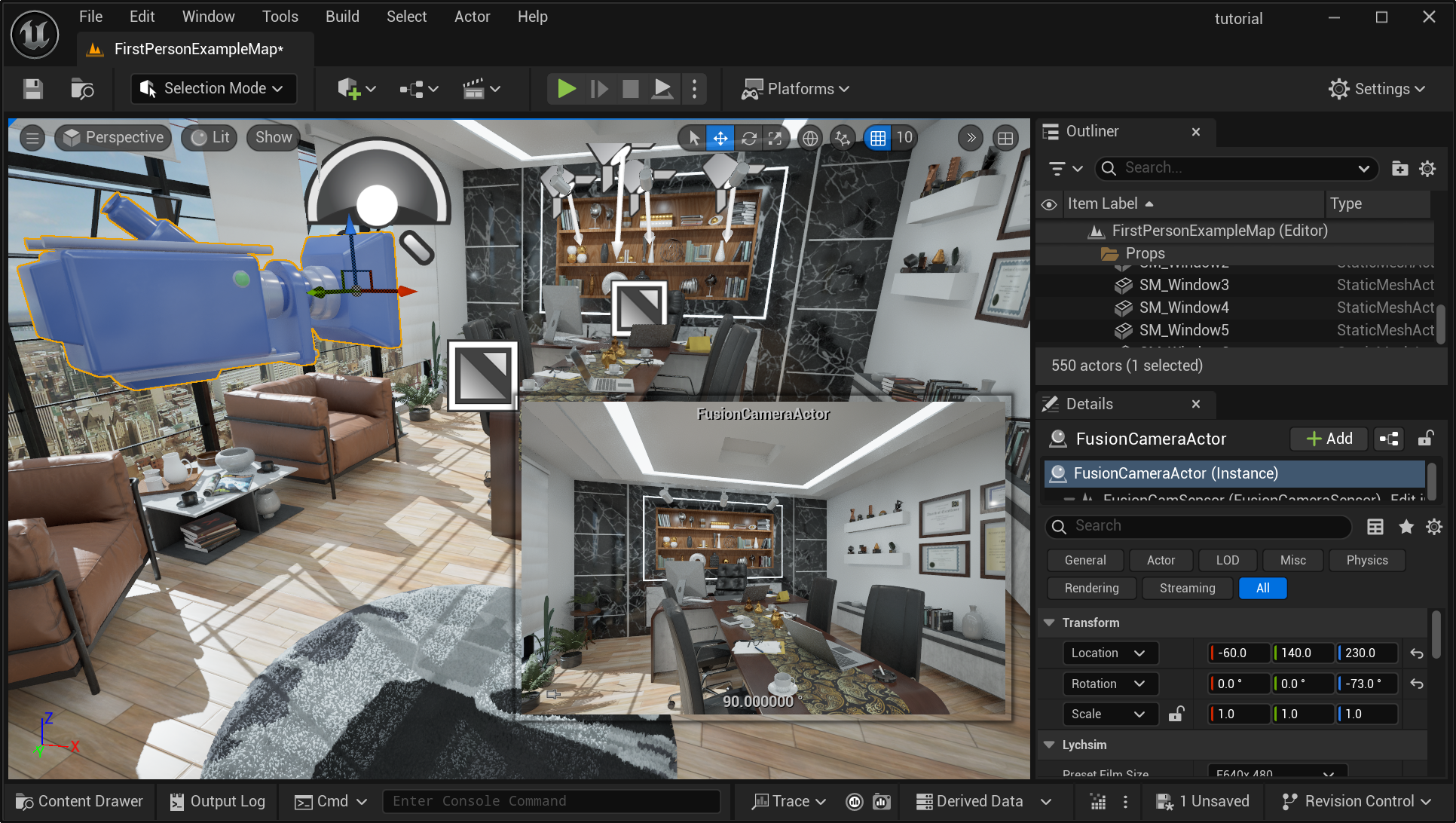Viewport: 1456px width, 823px height.
Task: Open the Build menu
Action: click(x=342, y=17)
